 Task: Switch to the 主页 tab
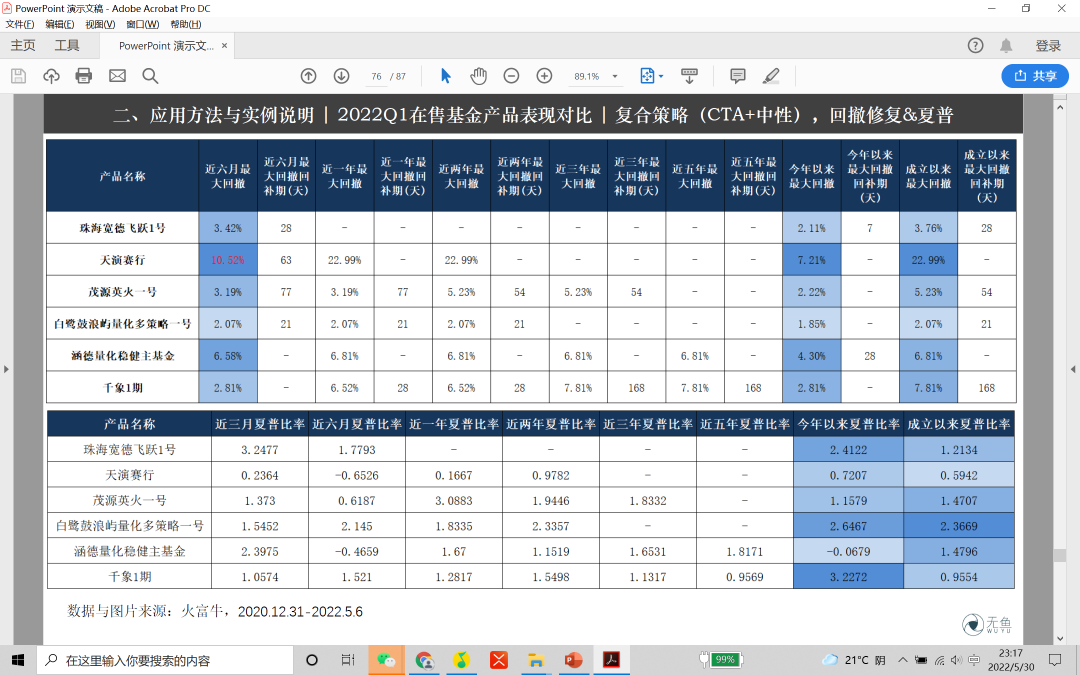coord(23,45)
